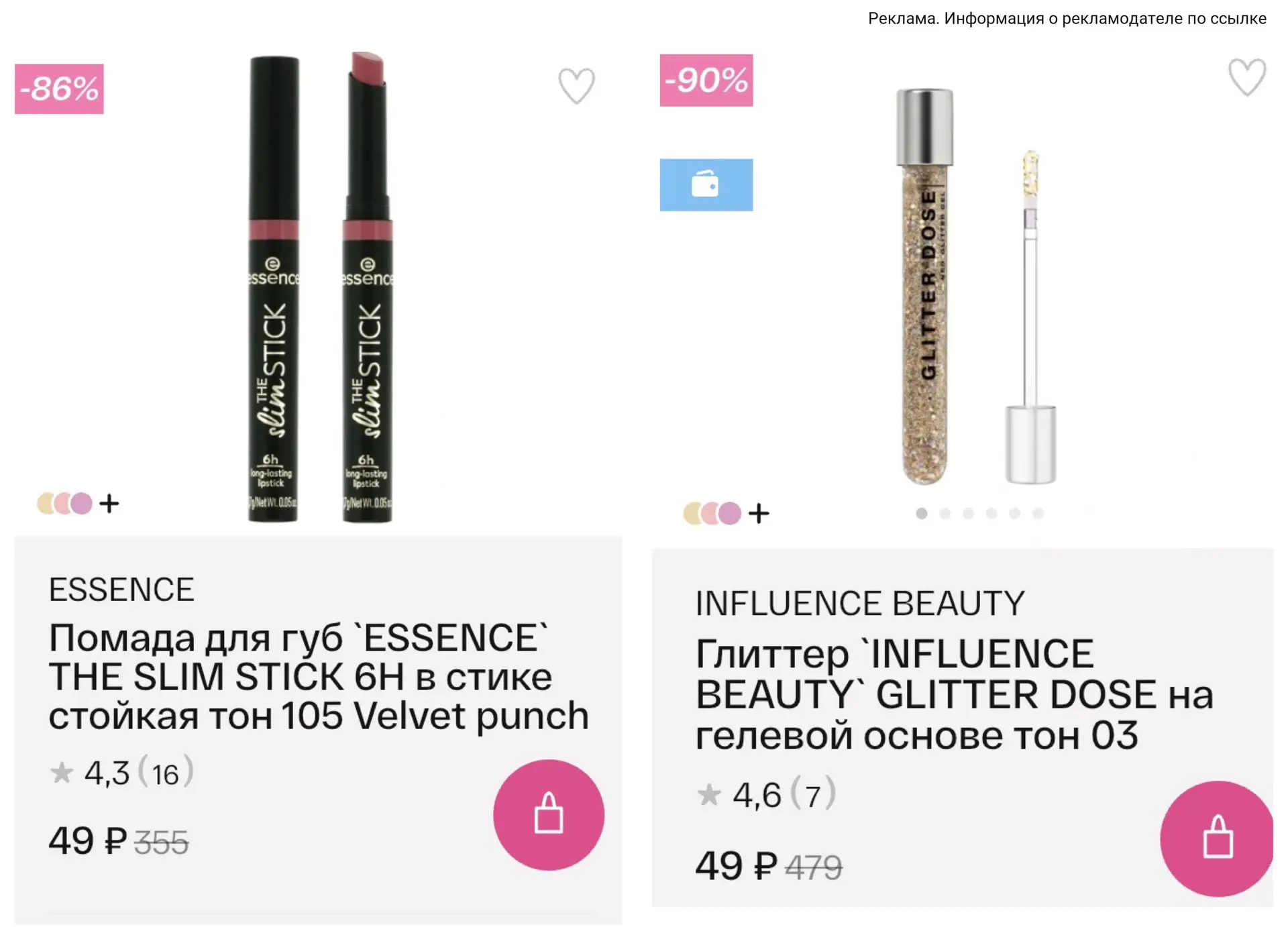The width and height of the screenshot is (1288, 927).
Task: Add Essence Slim Stick lipstick to cart
Action: [x=548, y=814]
